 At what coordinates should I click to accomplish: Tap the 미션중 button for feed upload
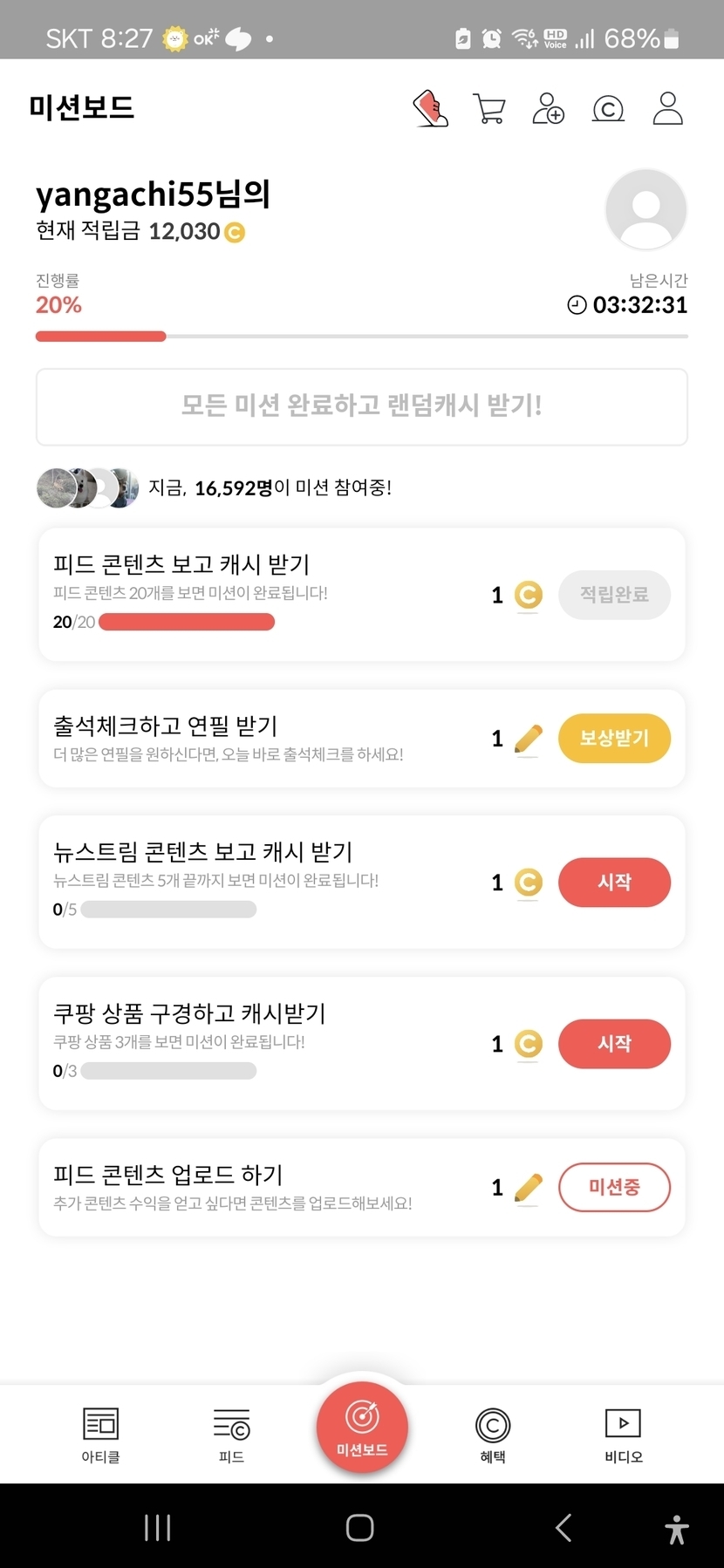coord(614,1187)
